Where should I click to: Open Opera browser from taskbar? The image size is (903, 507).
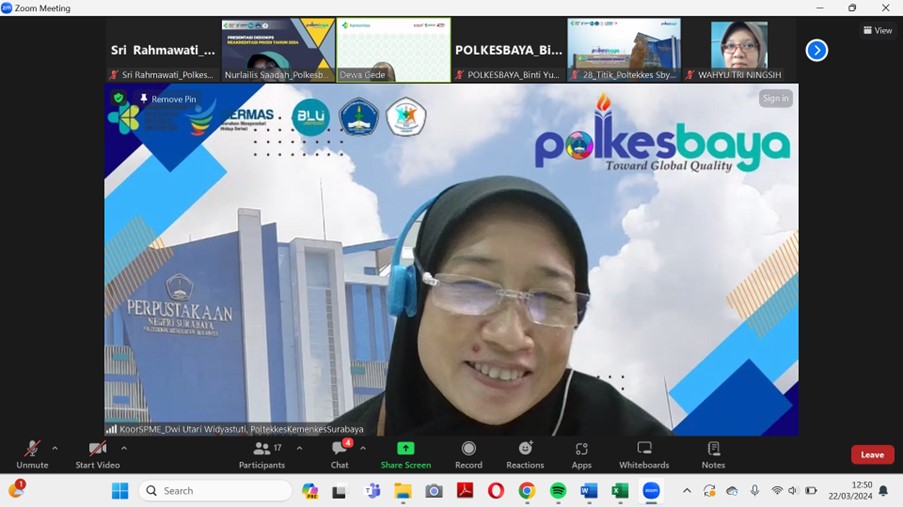tap(496, 491)
